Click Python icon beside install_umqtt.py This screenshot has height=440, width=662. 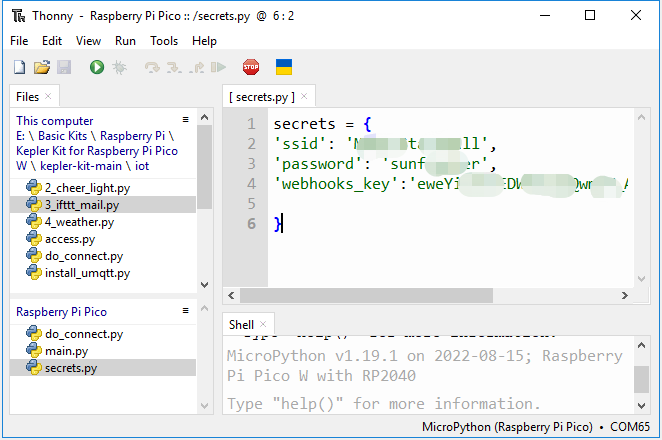(x=34, y=273)
